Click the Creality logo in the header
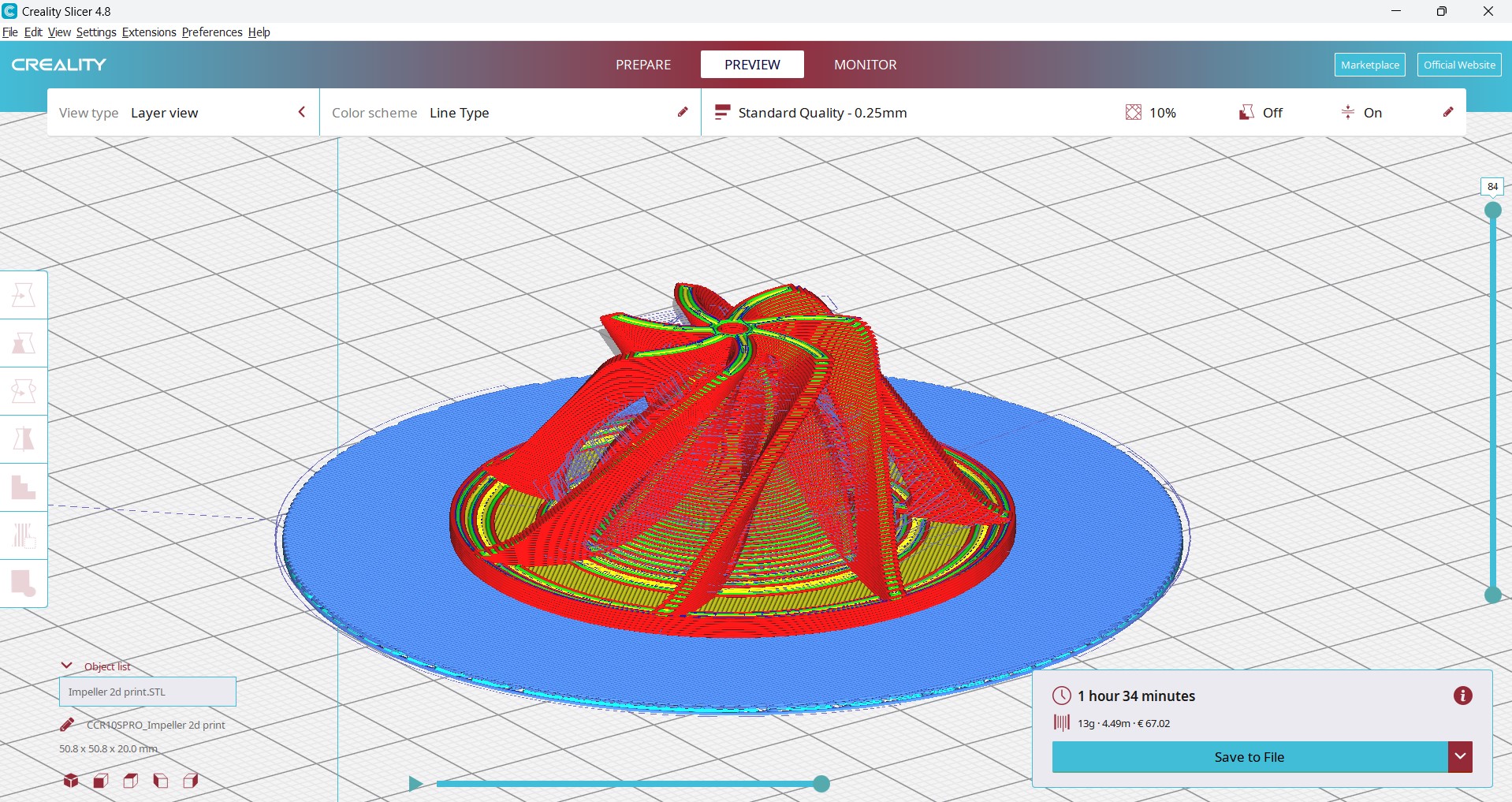1512x802 pixels. click(59, 65)
